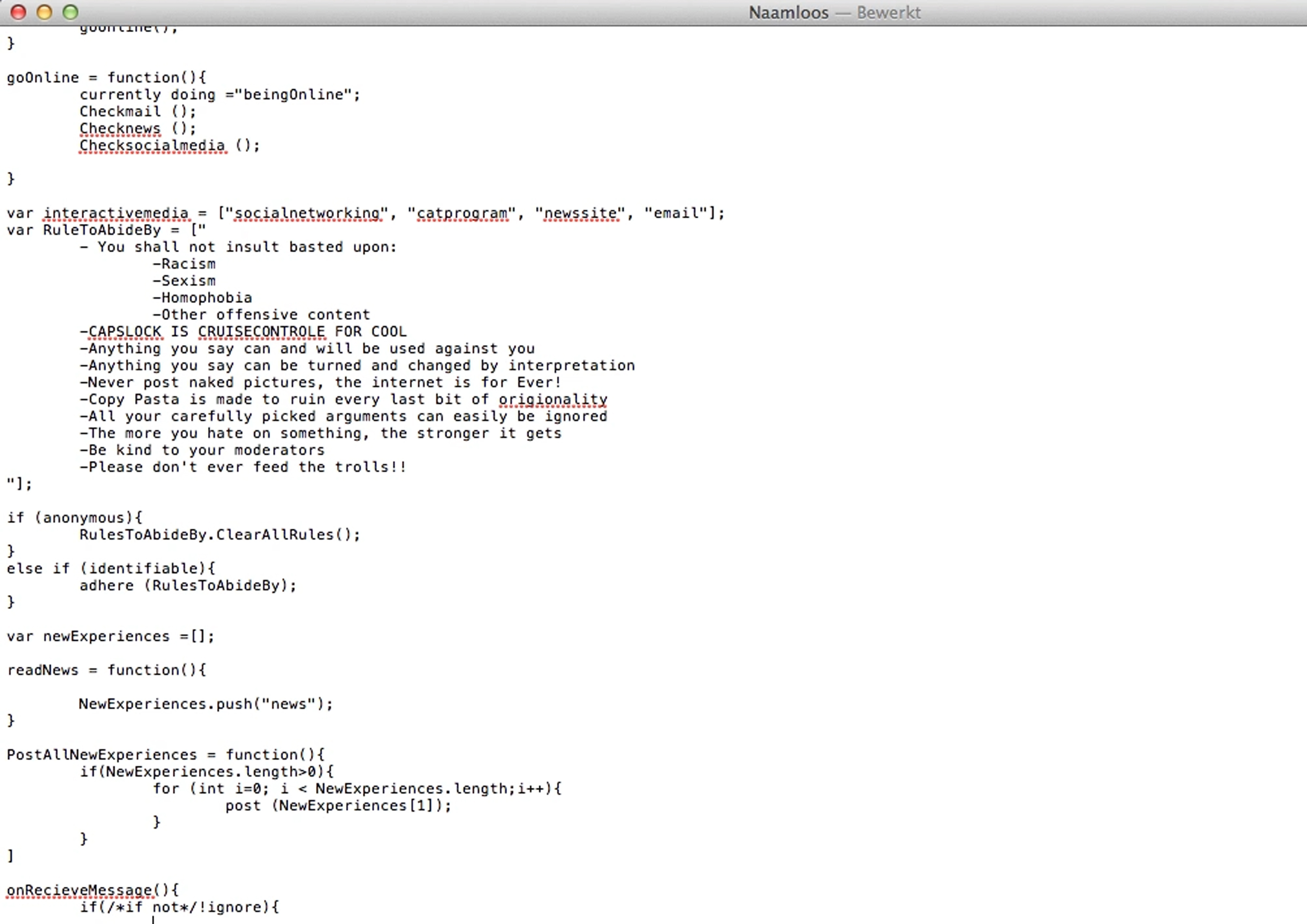Click the yellow minimize window button

[44, 12]
